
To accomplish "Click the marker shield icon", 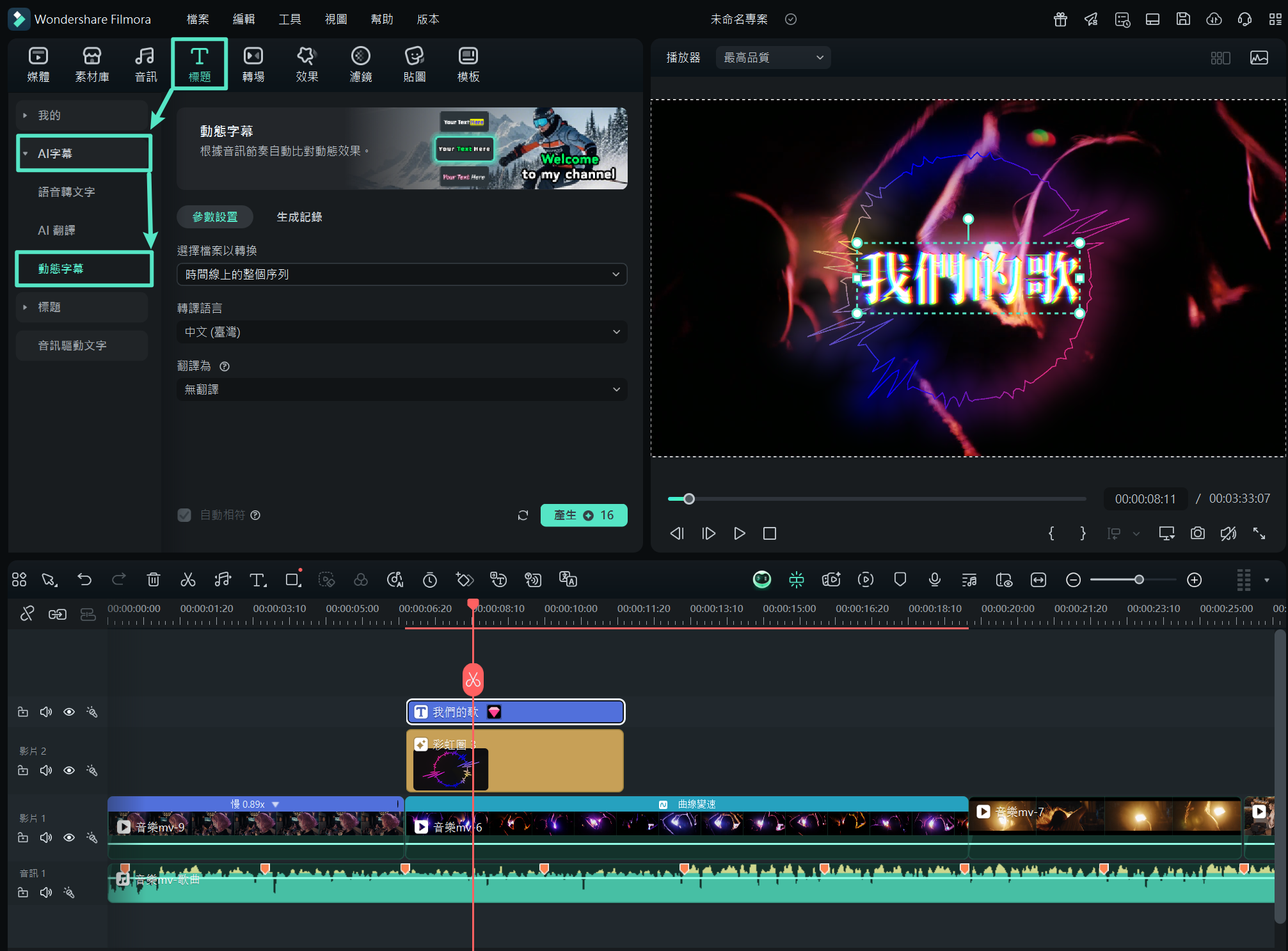I will pyautogui.click(x=900, y=579).
